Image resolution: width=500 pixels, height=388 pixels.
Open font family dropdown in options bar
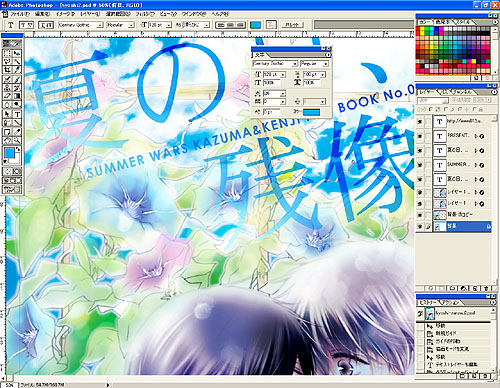100,25
